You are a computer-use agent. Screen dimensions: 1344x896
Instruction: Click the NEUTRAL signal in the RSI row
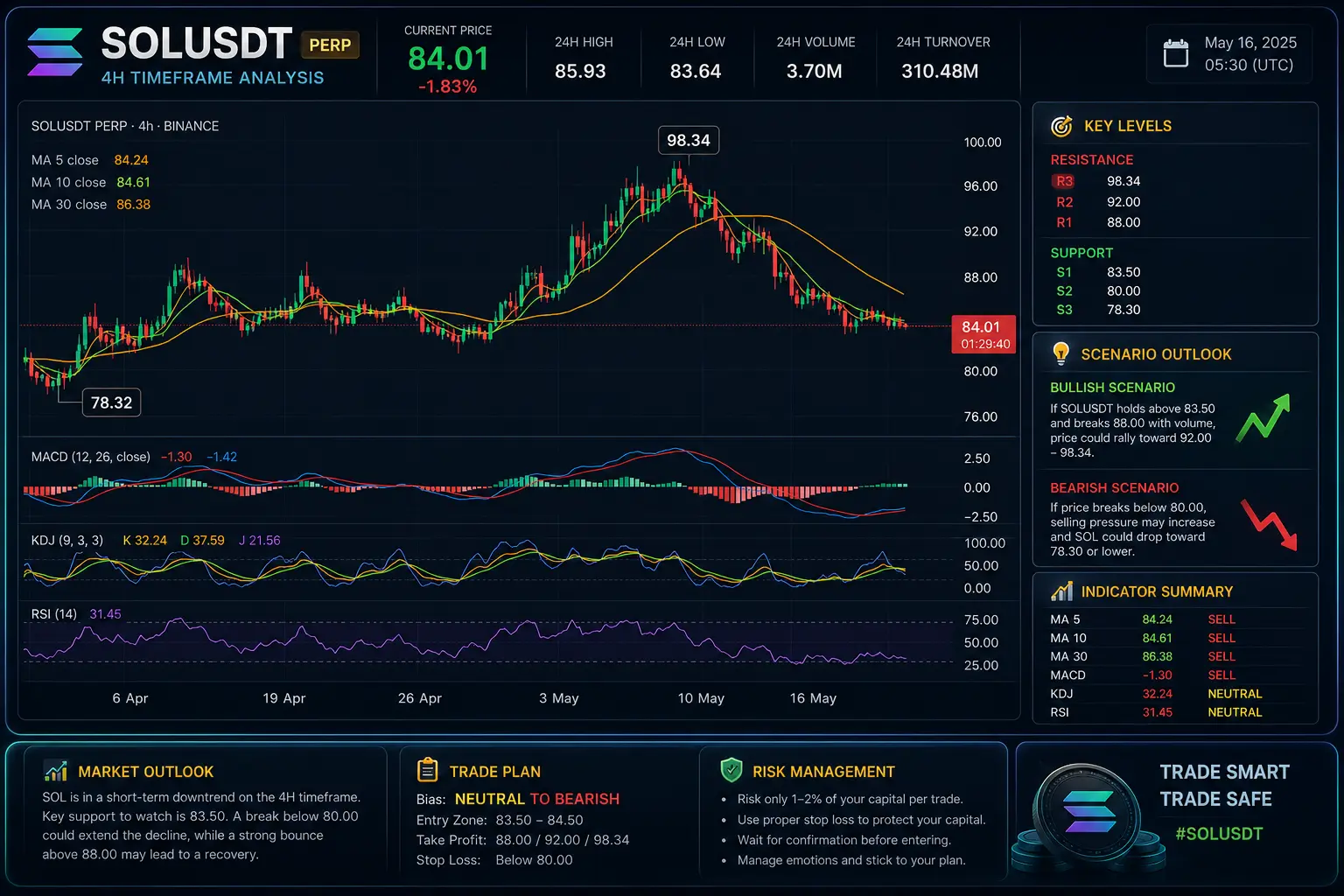pyautogui.click(x=1235, y=712)
